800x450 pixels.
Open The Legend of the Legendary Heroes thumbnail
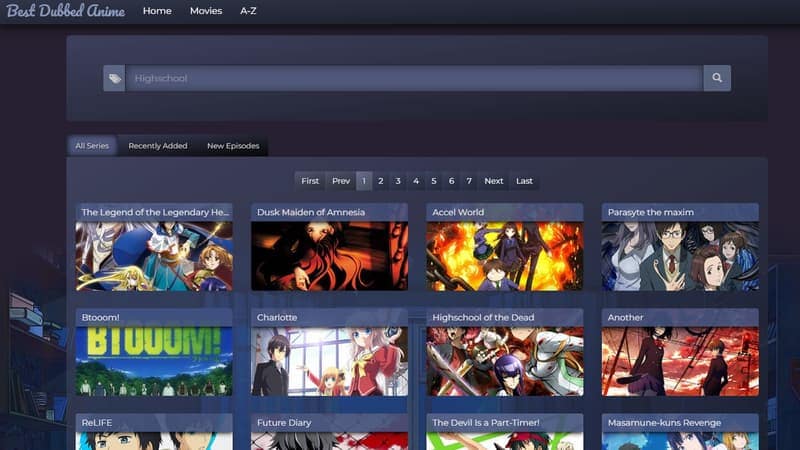point(154,256)
